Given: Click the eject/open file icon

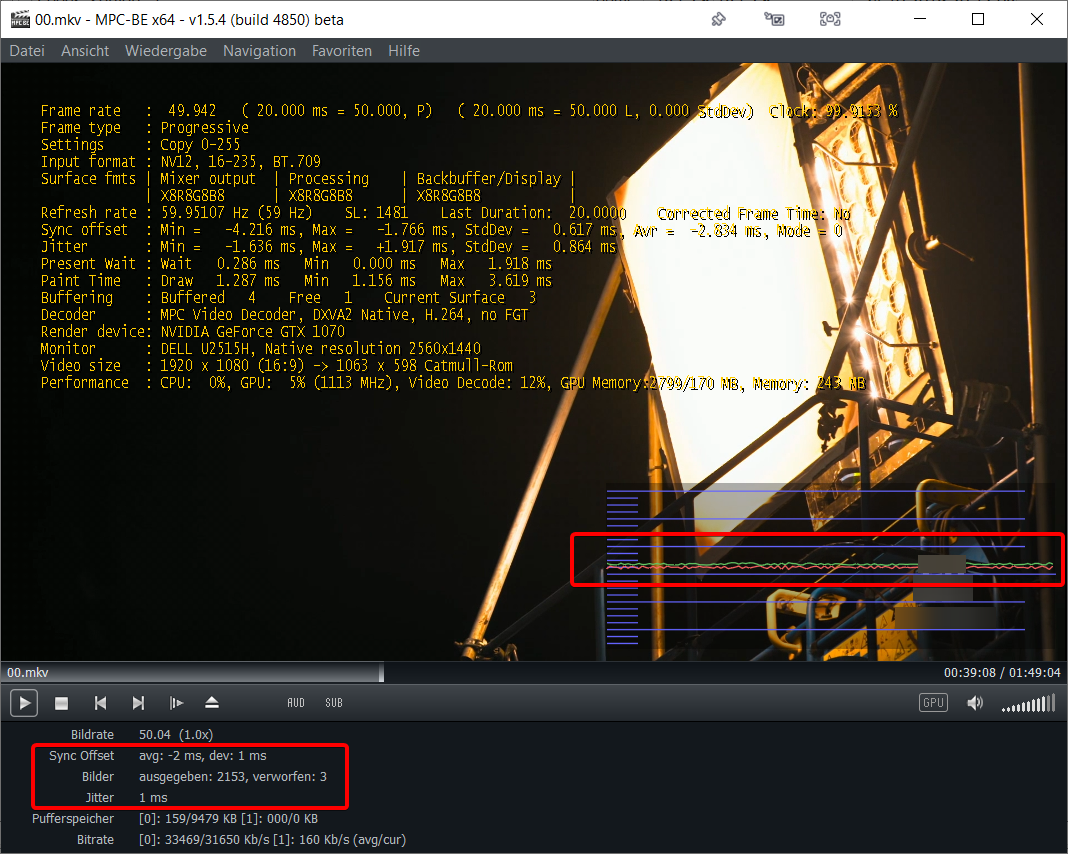Looking at the screenshot, I should tap(212, 703).
